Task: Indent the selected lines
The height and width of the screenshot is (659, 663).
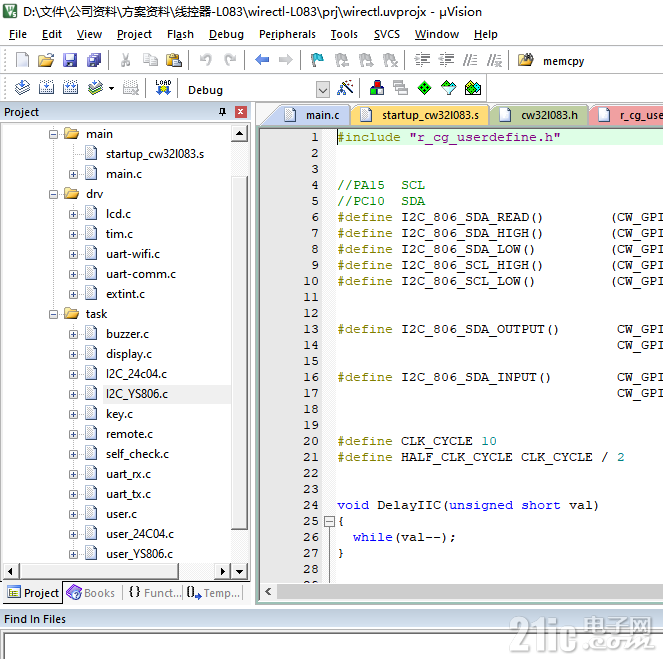Action: click(x=422, y=60)
